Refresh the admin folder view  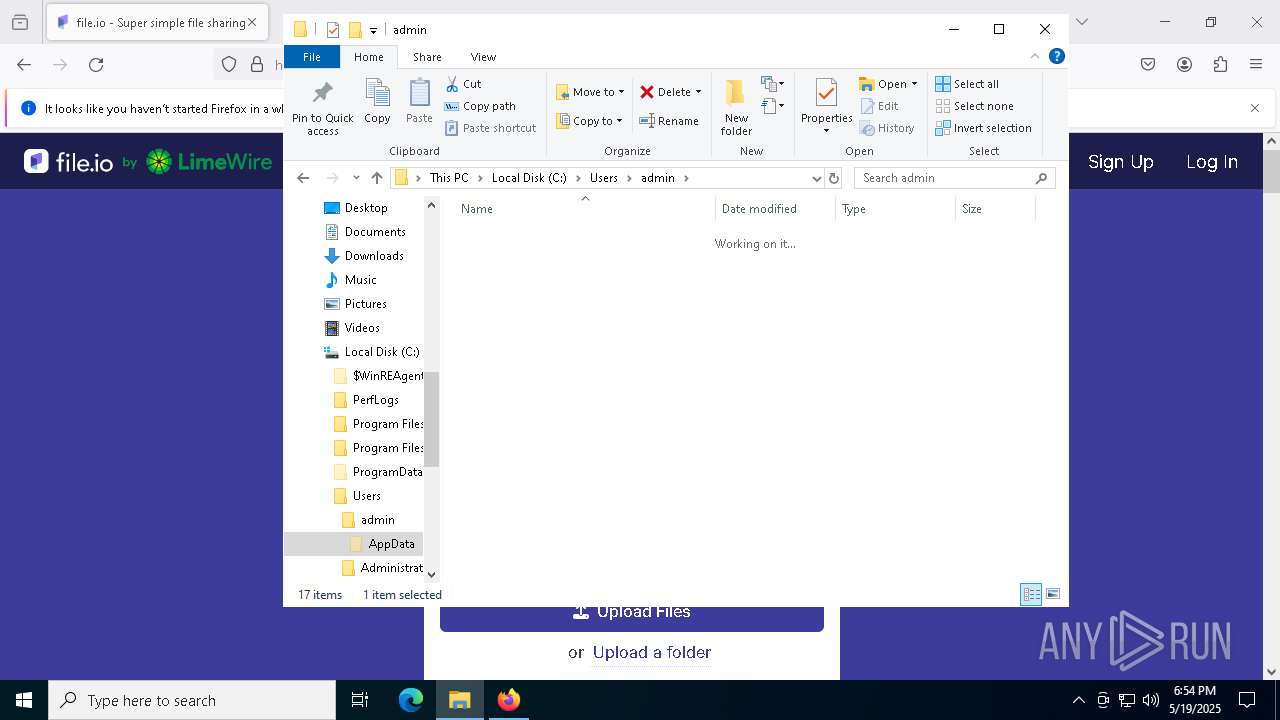[834, 178]
